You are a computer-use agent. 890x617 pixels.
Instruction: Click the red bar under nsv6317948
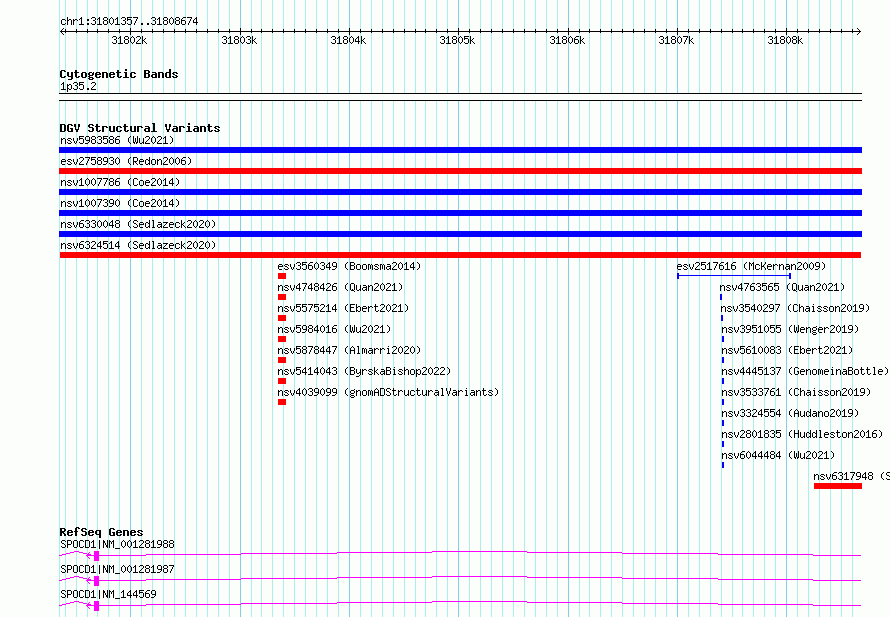tap(838, 486)
